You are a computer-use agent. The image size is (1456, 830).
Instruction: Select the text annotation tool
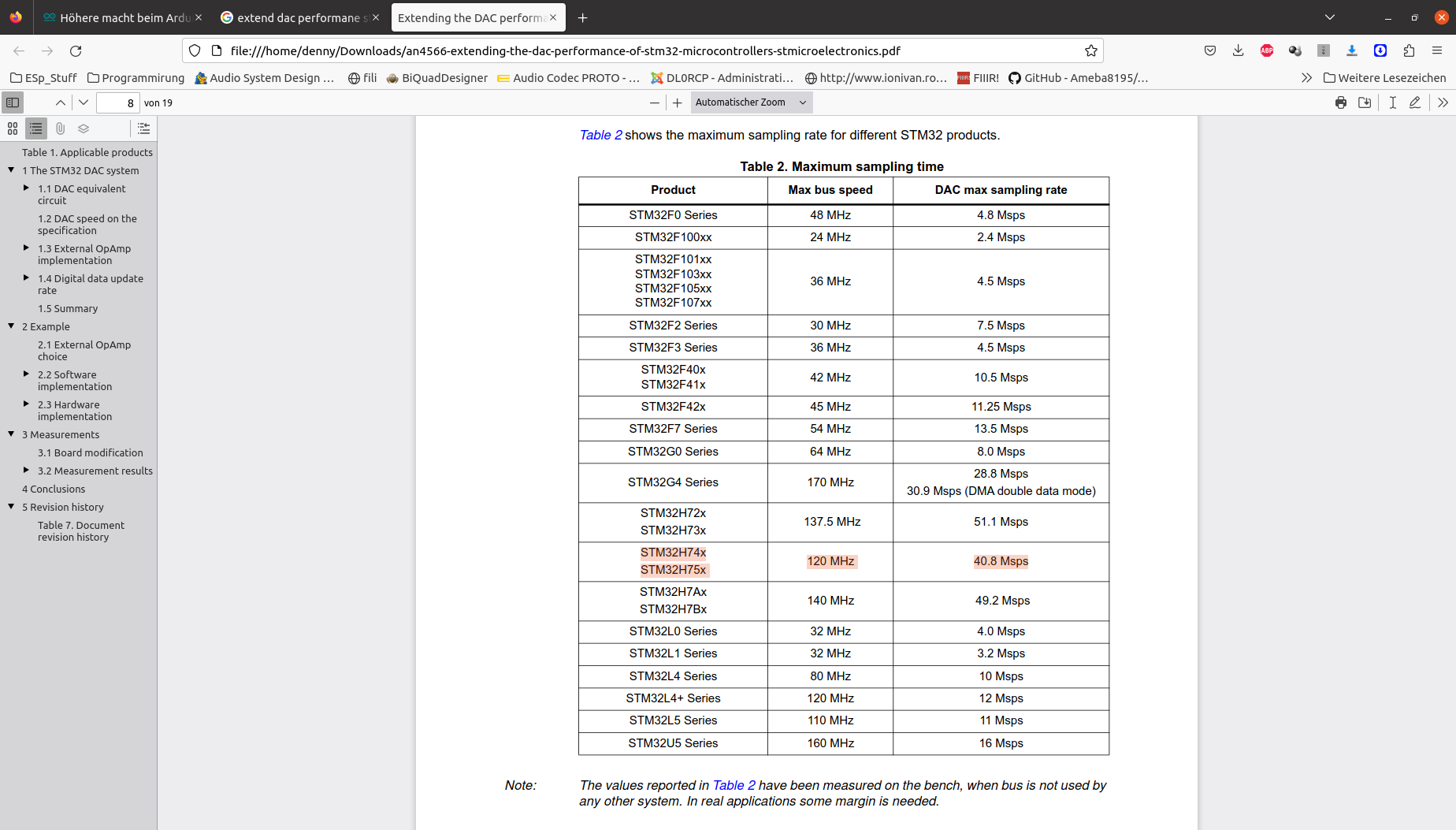pos(1393,102)
